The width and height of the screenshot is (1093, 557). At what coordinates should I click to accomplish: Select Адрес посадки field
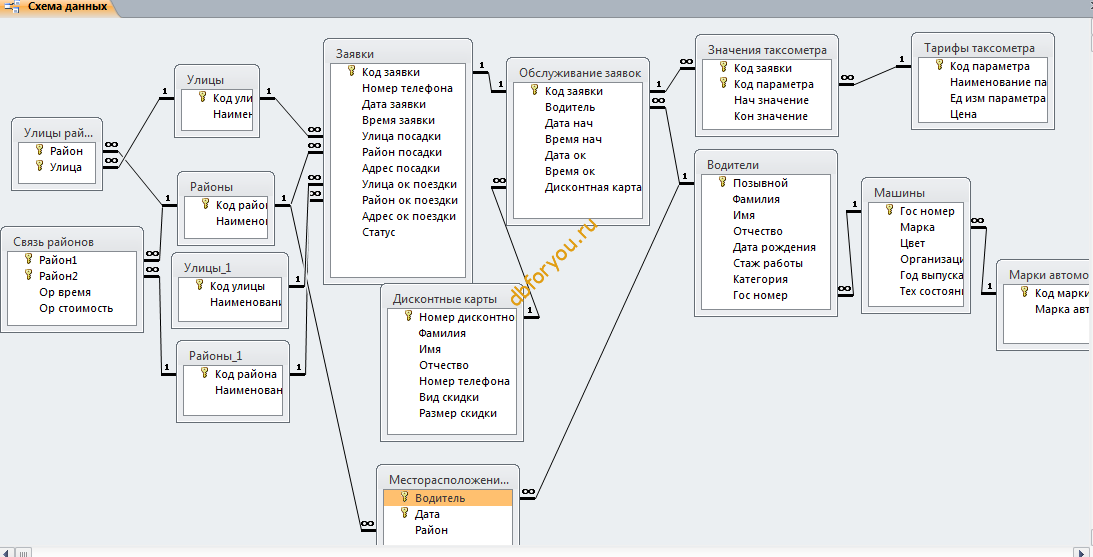tap(398, 168)
